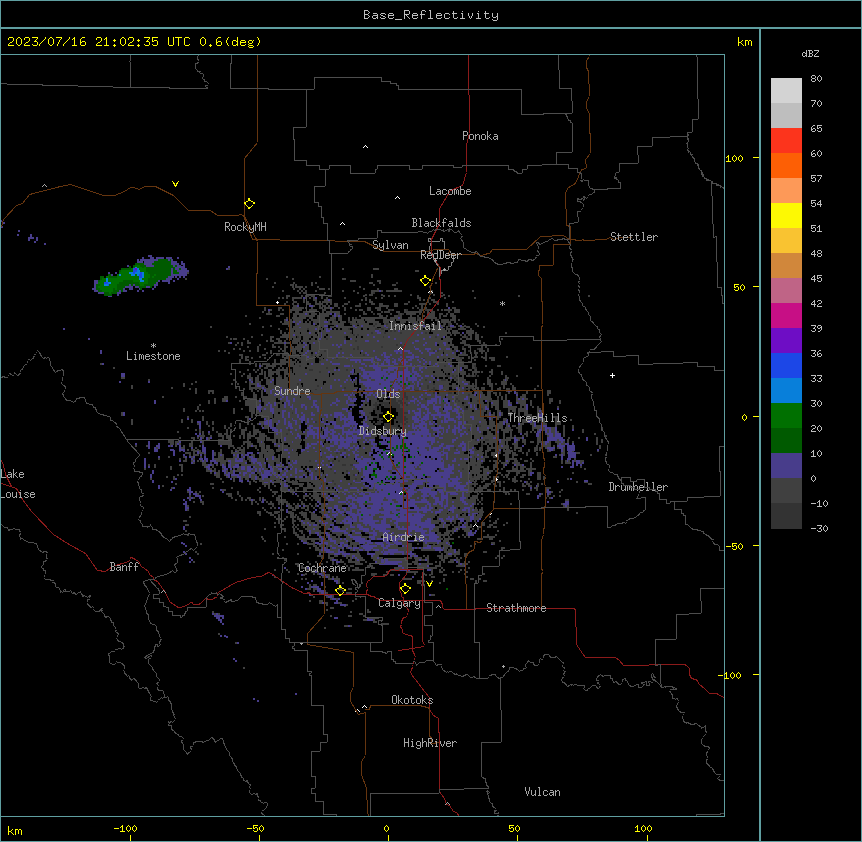Click the yellow V marker north of RockyMH
This screenshot has height=842, width=862.
(175, 184)
